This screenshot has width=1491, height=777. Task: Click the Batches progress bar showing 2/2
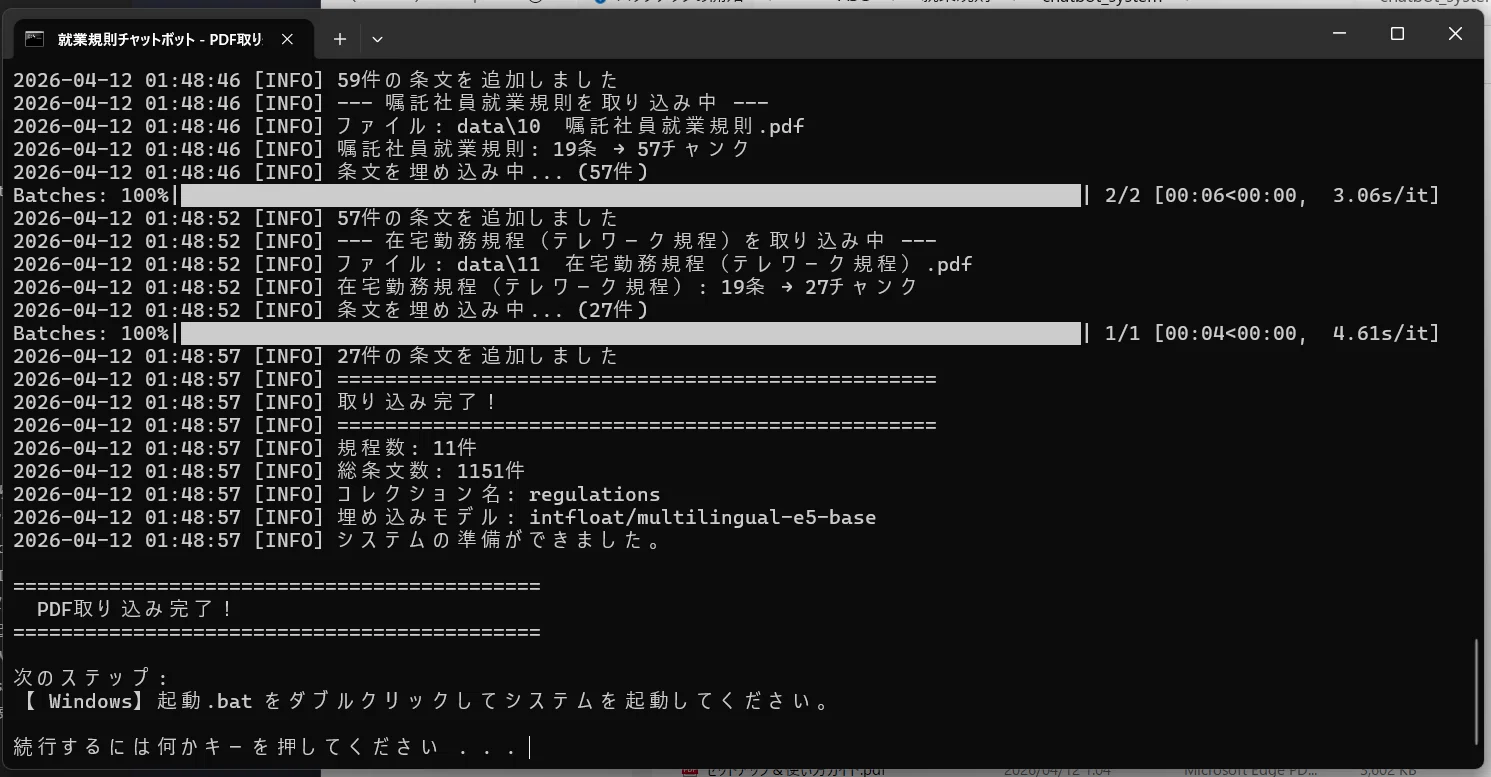[631, 195]
